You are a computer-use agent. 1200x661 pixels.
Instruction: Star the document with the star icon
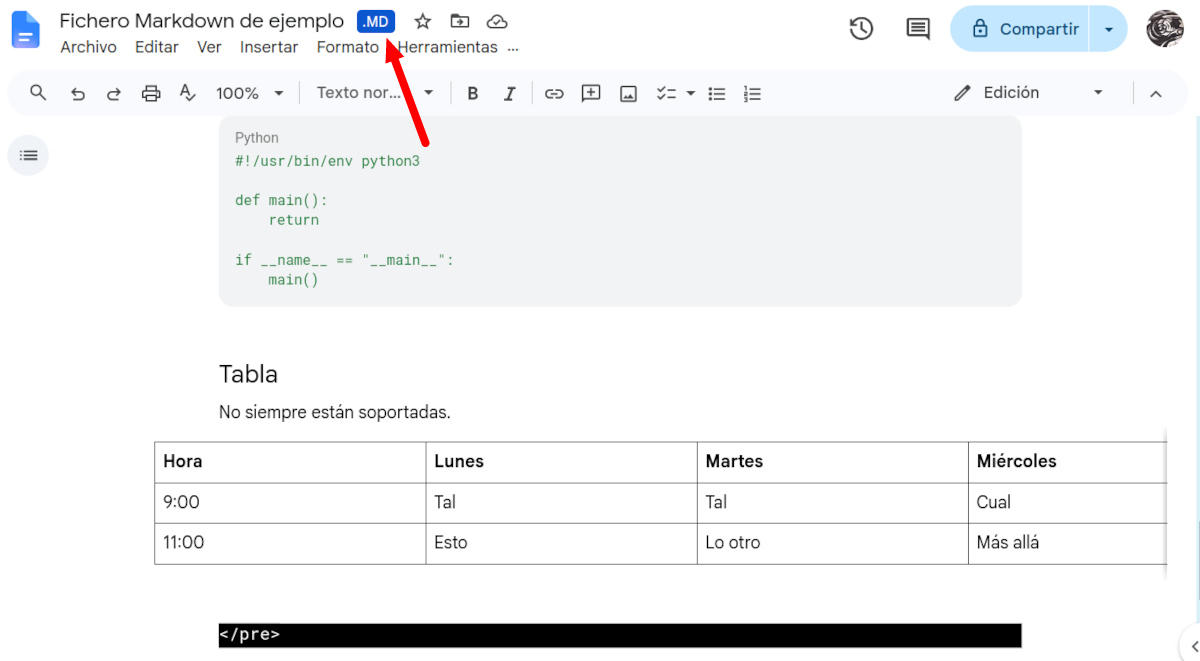click(x=423, y=21)
